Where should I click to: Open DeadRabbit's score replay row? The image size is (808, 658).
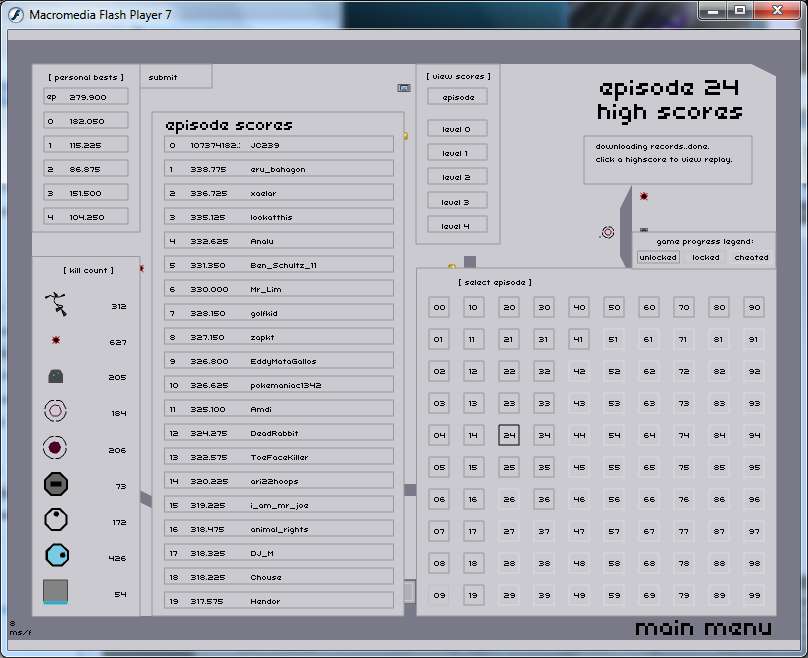click(279, 433)
